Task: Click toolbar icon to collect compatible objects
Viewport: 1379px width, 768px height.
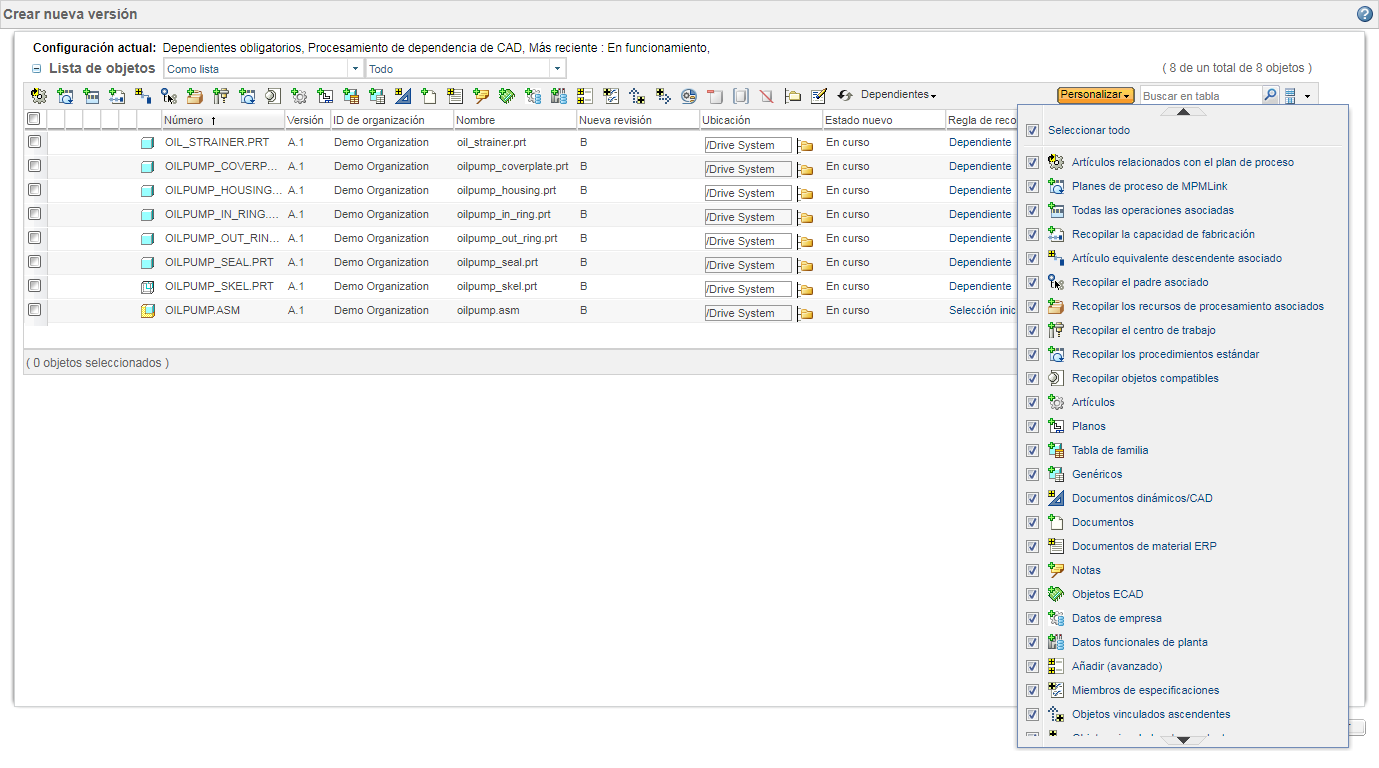Action: 273,96
